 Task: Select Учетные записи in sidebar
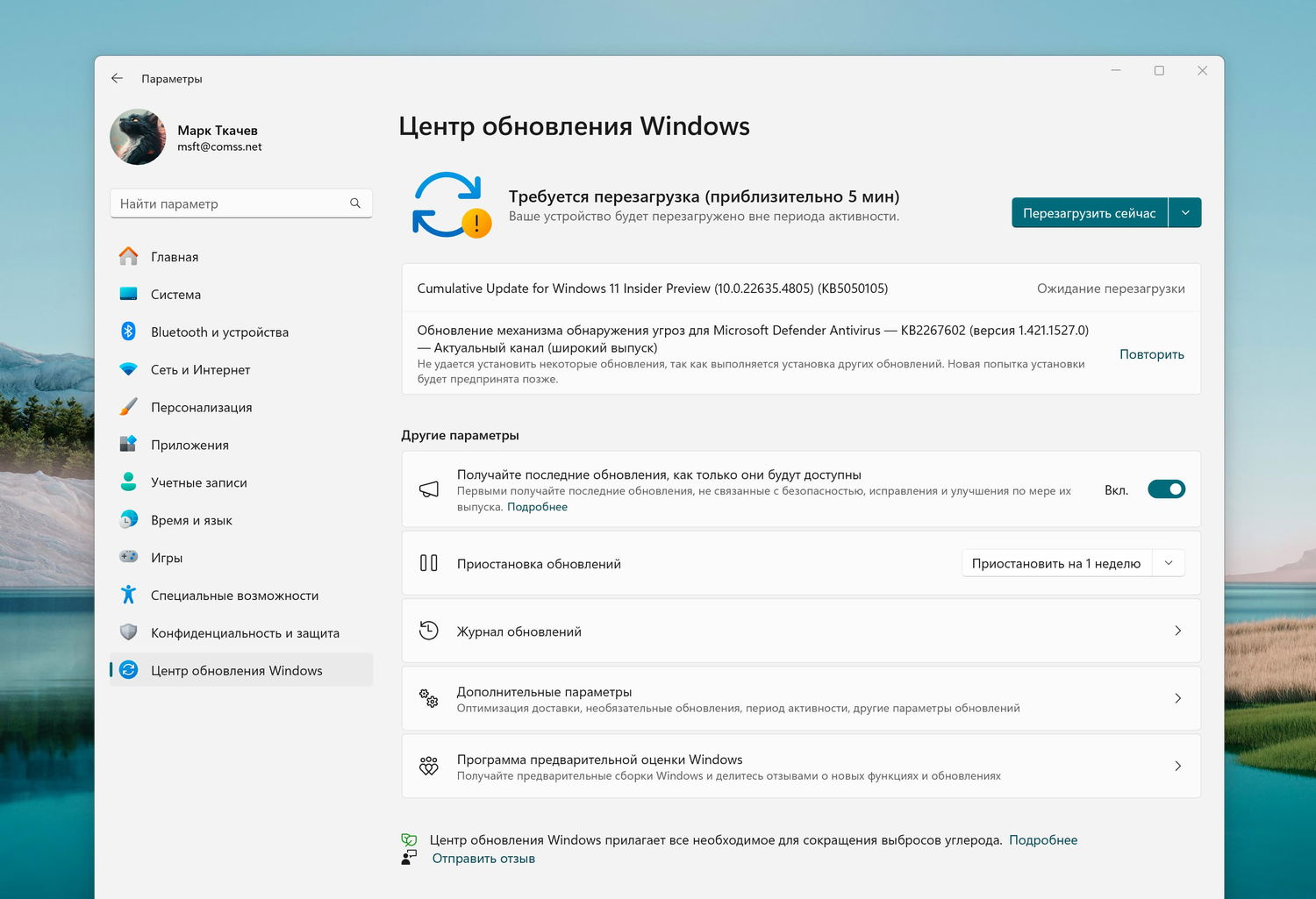coord(241,482)
